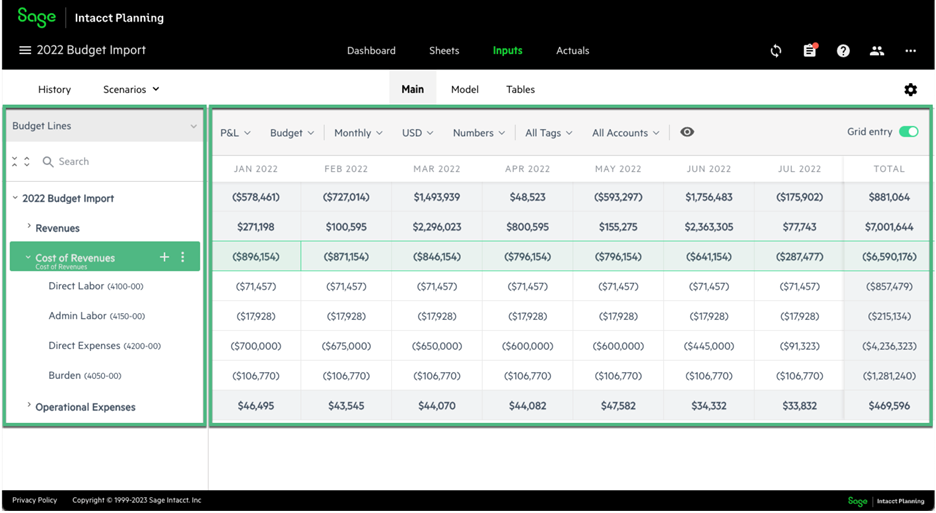Image resolution: width=936 pixels, height=513 pixels.
Task: Toggle the Grid entry switch
Action: tap(909, 131)
